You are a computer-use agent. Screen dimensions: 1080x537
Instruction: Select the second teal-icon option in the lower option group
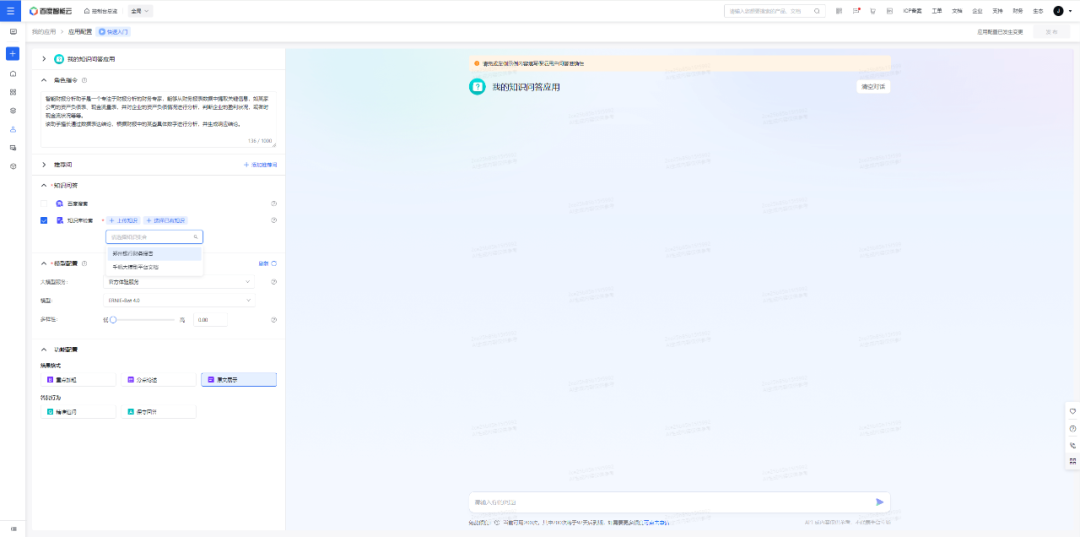(158, 412)
